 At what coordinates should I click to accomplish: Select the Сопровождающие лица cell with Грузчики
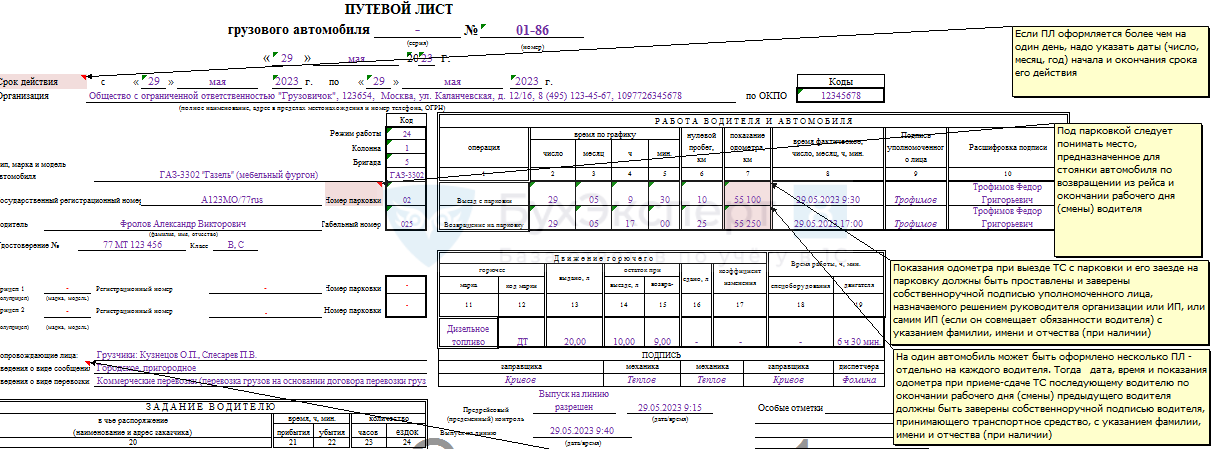175,354
